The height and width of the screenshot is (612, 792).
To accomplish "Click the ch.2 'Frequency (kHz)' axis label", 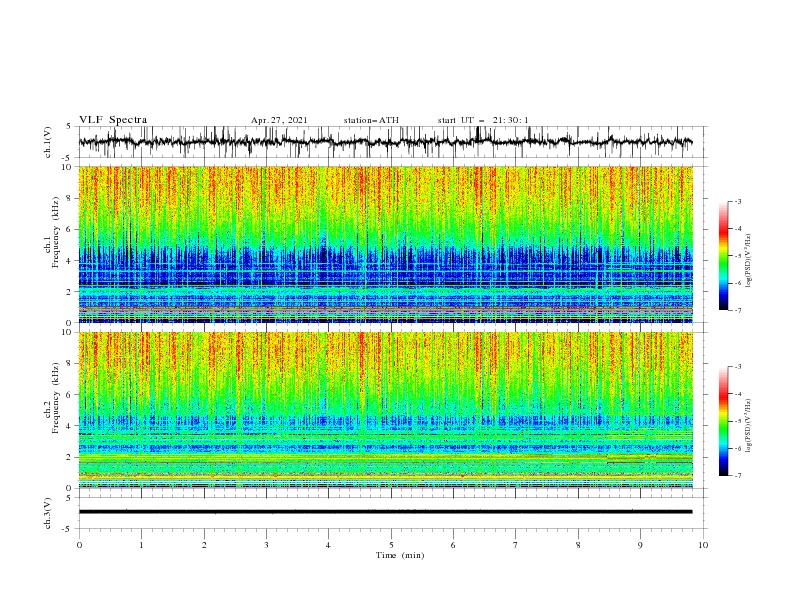I will coord(56,398).
